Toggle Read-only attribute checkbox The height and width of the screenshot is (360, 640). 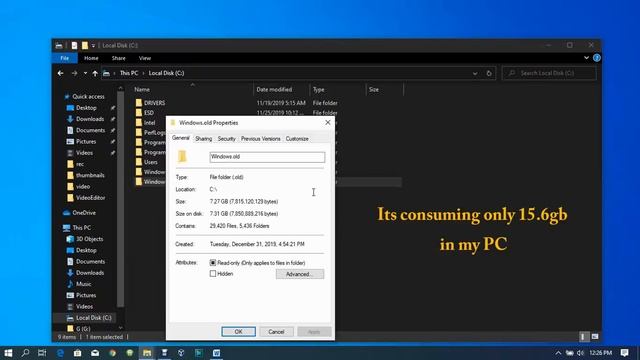(213, 263)
